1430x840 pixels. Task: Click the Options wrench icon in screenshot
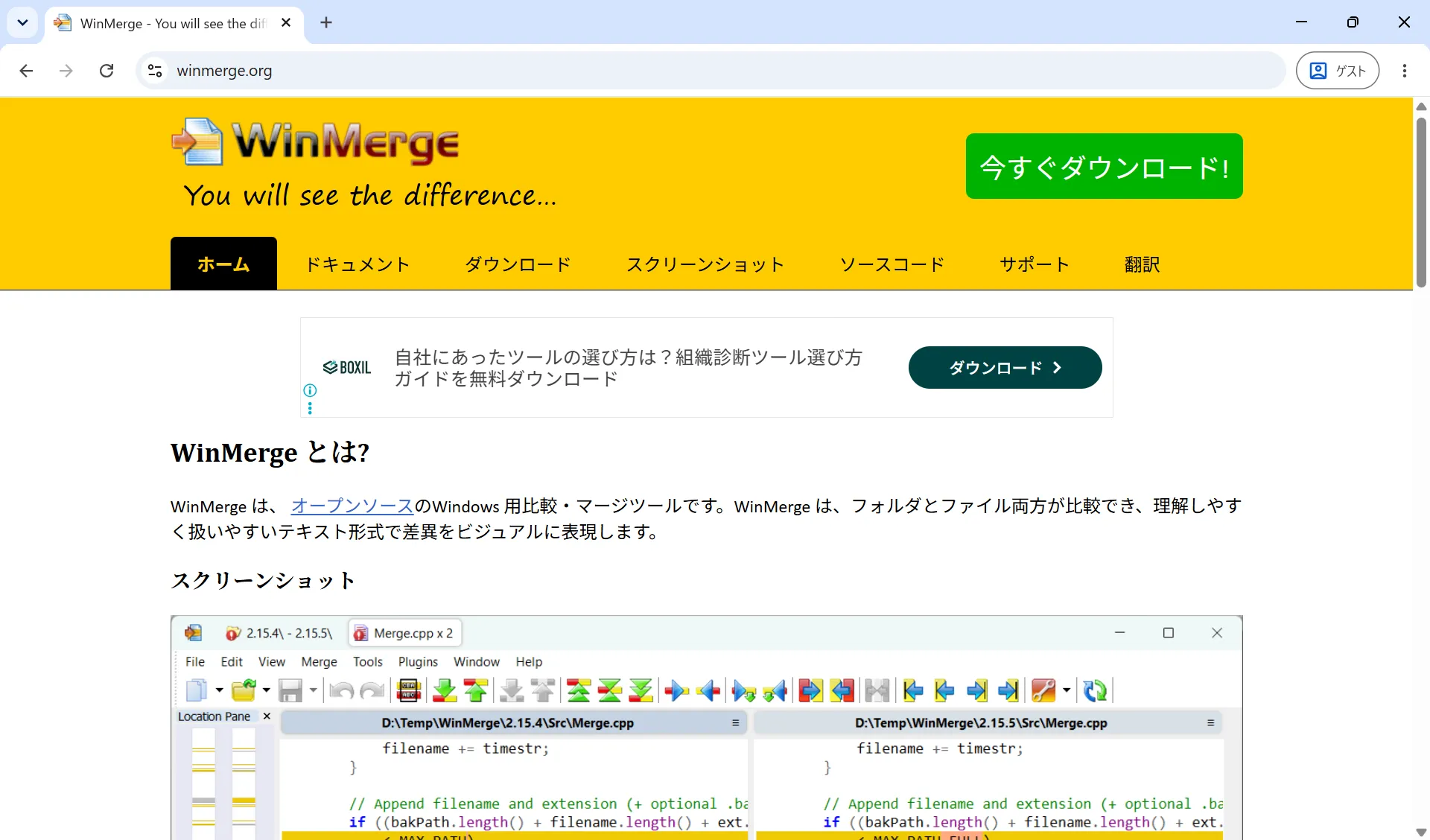[1043, 690]
